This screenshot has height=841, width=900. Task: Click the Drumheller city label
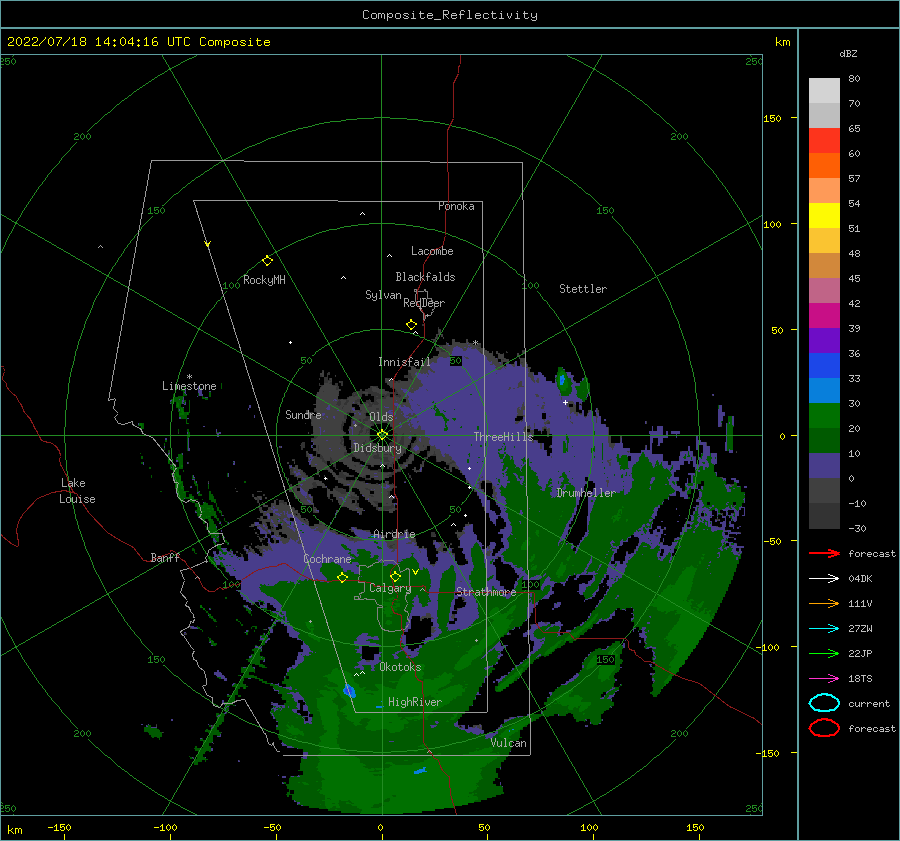pyautogui.click(x=586, y=493)
